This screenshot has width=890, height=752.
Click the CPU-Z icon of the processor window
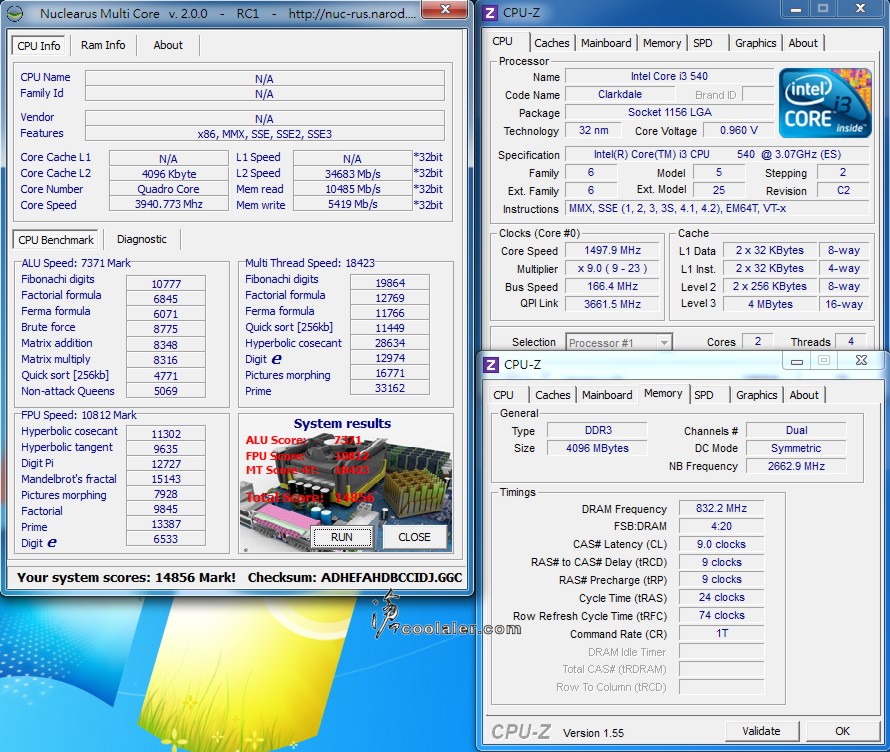pyautogui.click(x=489, y=12)
